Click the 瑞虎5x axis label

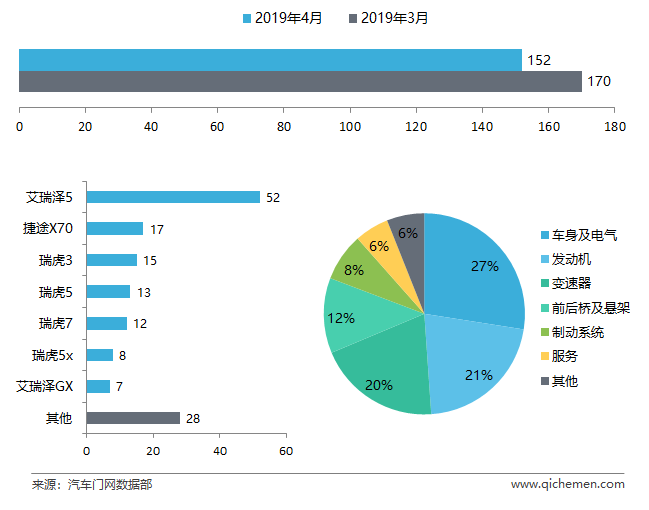pyautogui.click(x=53, y=355)
